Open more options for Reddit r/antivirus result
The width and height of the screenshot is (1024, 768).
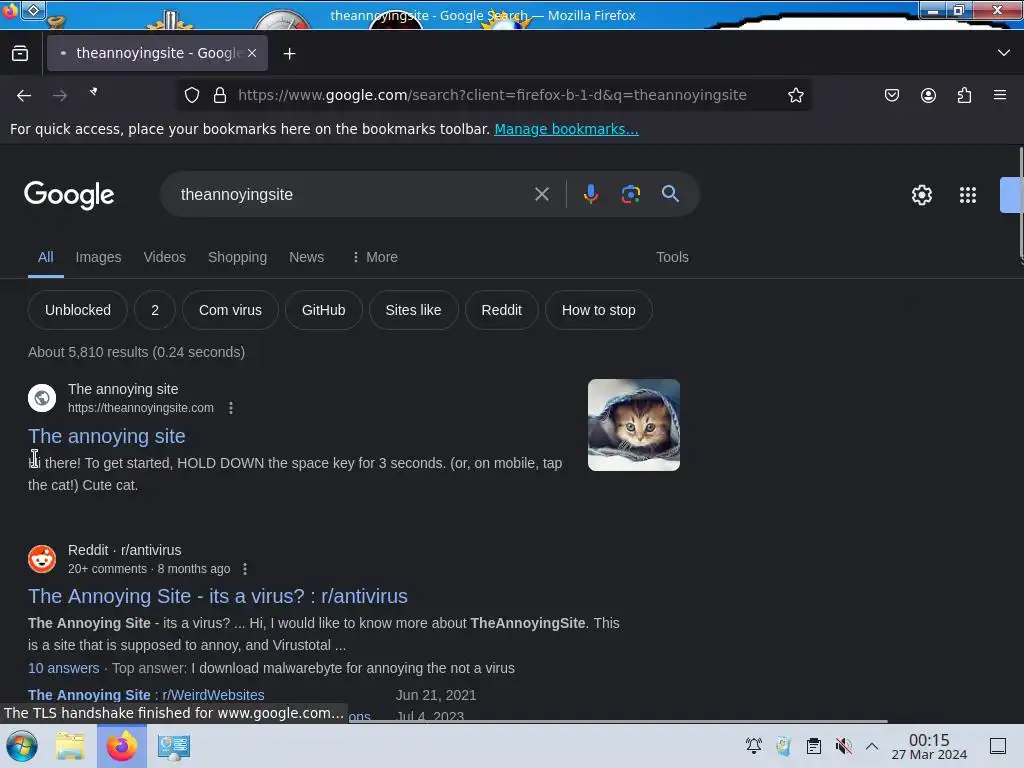coord(245,569)
